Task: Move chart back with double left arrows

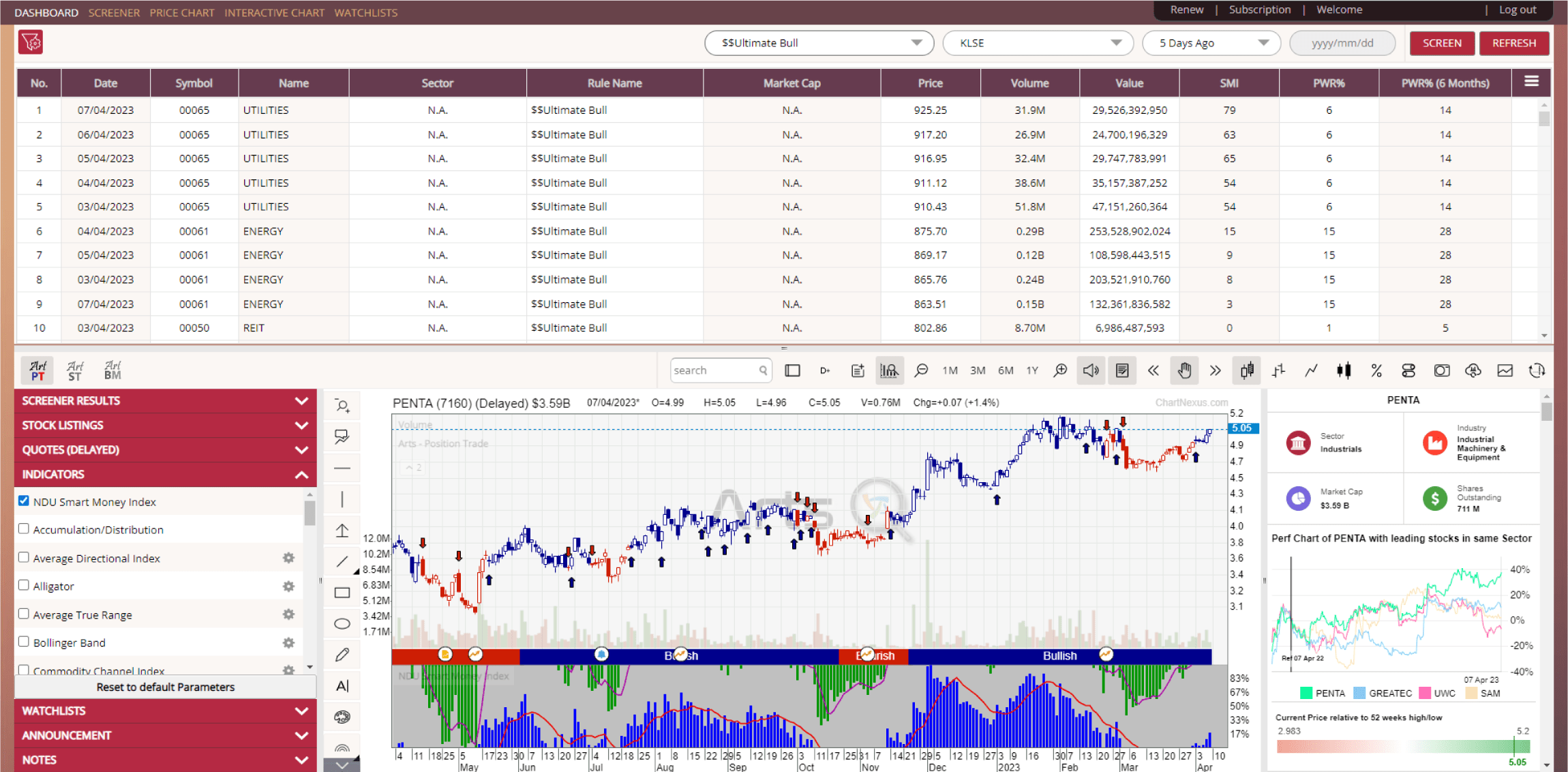Action: coord(1153,370)
